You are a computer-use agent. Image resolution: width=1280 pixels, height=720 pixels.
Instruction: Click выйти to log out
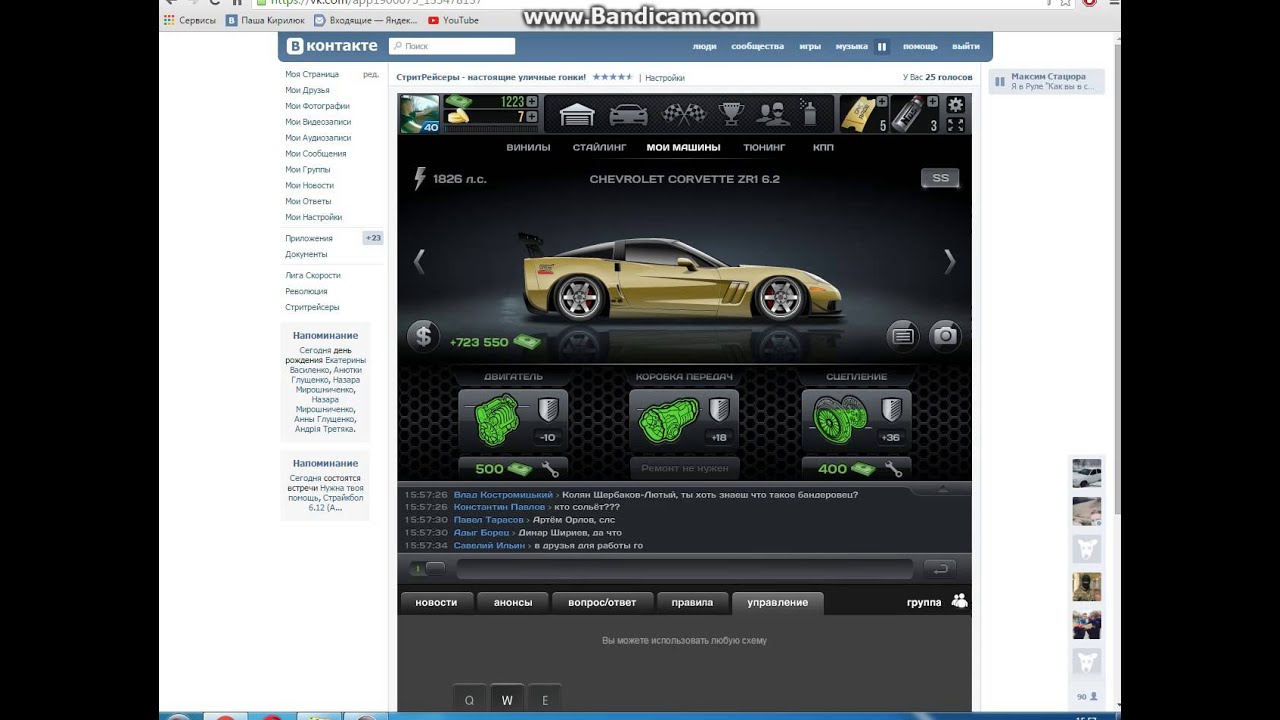(x=966, y=46)
